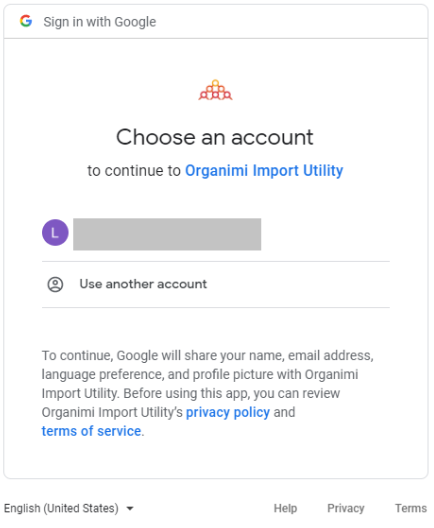Viewport: 434px width, 528px height.
Task: Click the Organimi pyramid people logo
Action: [215, 90]
